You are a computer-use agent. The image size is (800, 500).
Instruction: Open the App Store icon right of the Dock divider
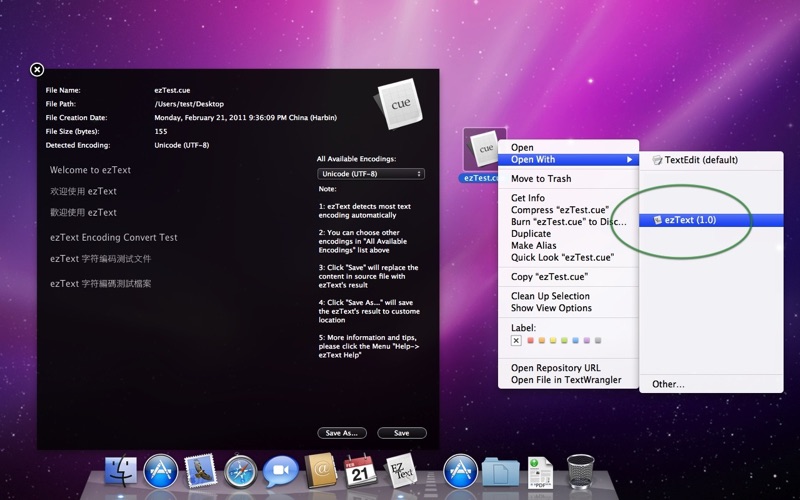point(460,471)
